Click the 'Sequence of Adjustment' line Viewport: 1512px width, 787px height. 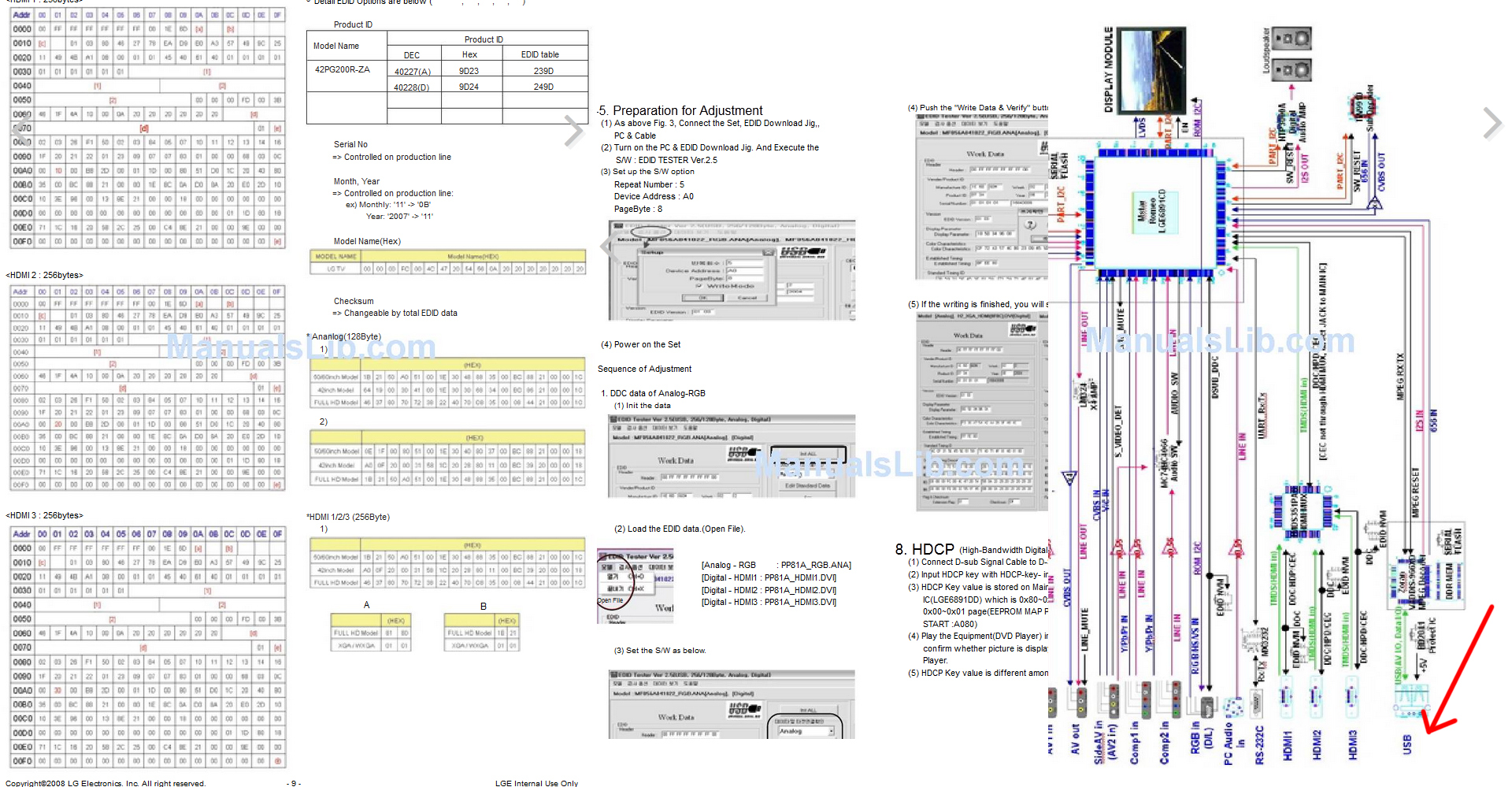[644, 369]
